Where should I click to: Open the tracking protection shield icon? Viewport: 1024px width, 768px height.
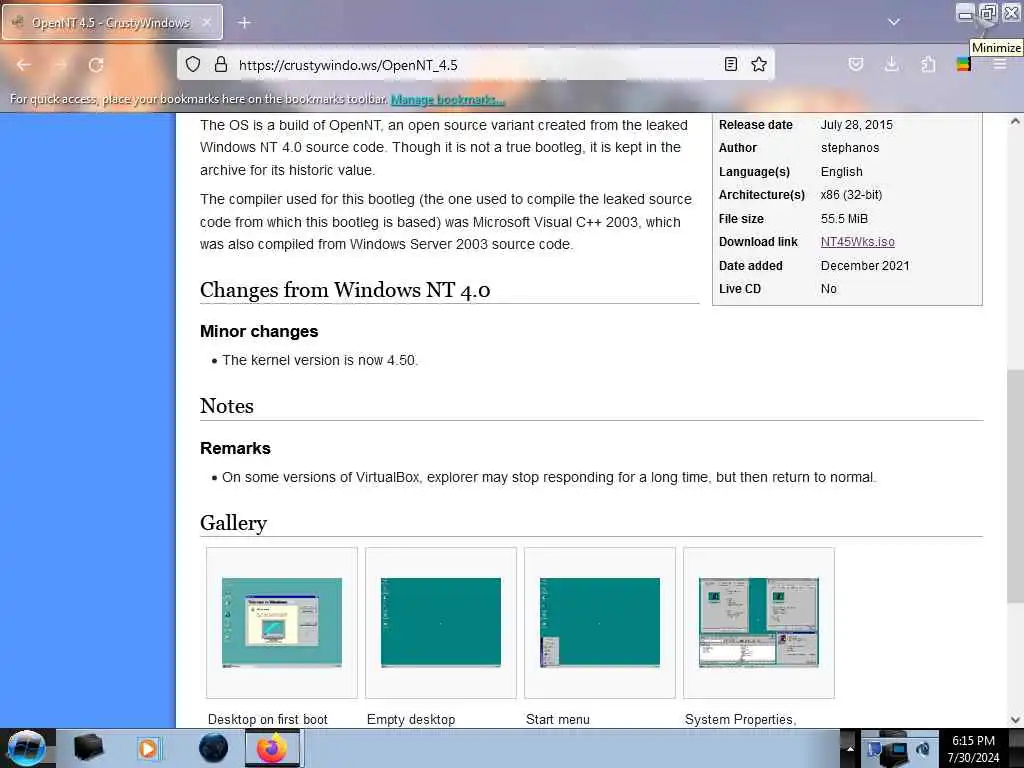193,64
